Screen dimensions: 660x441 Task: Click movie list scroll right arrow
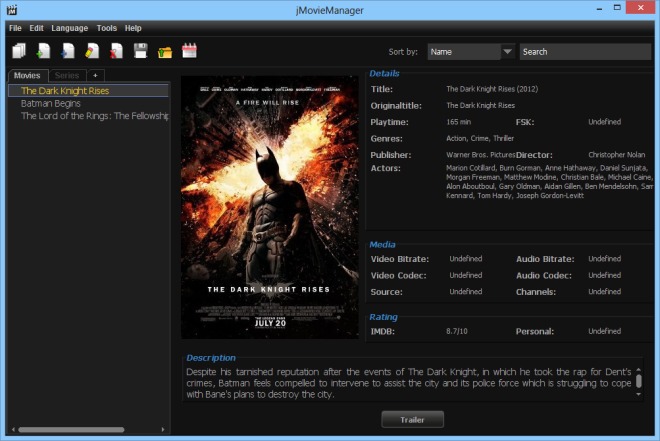tap(163, 430)
